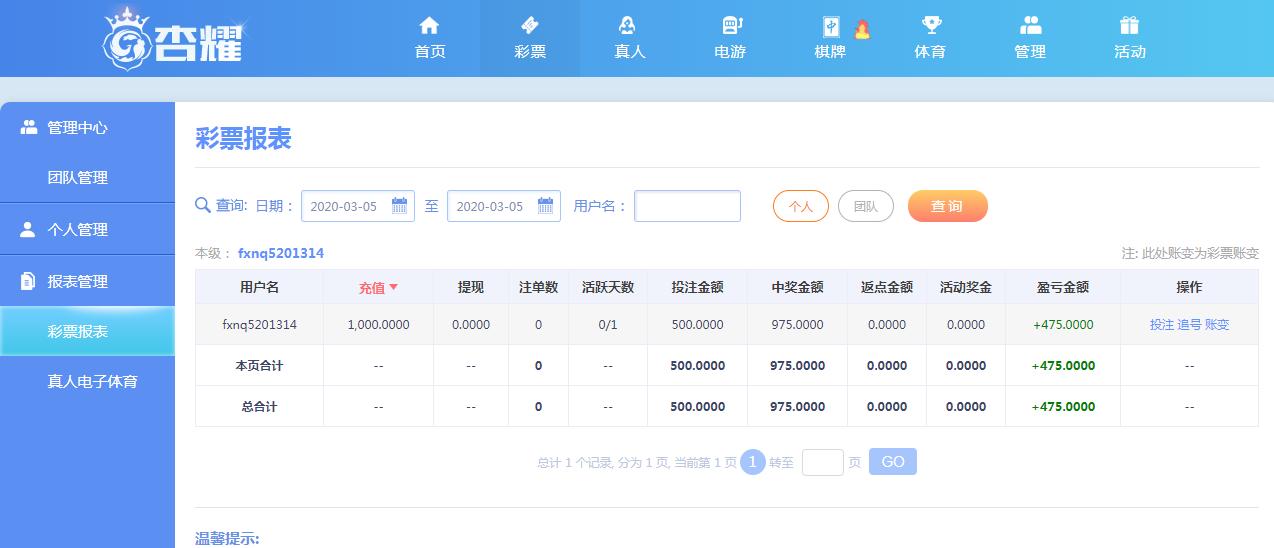Open the 彩票 lottery ticket icon
The image size is (1274, 548).
530,27
